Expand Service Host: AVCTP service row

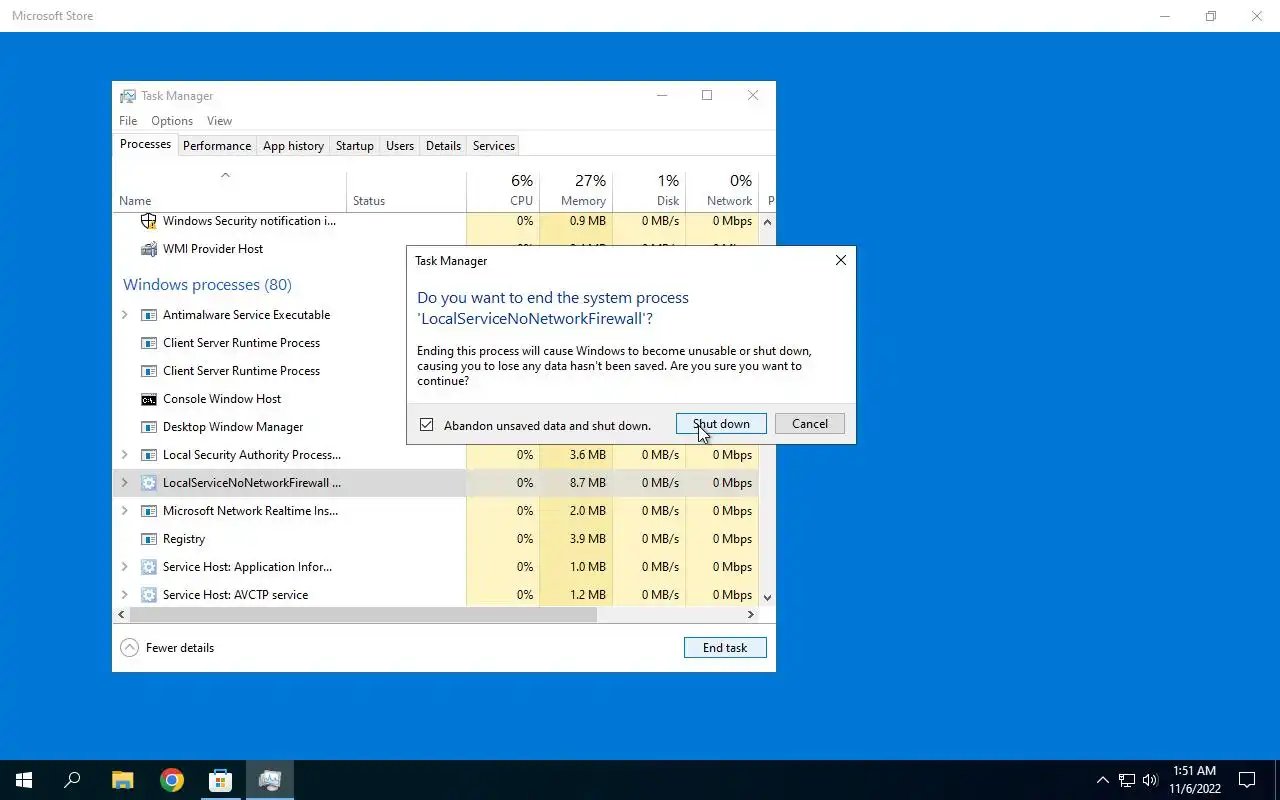pyautogui.click(x=125, y=595)
